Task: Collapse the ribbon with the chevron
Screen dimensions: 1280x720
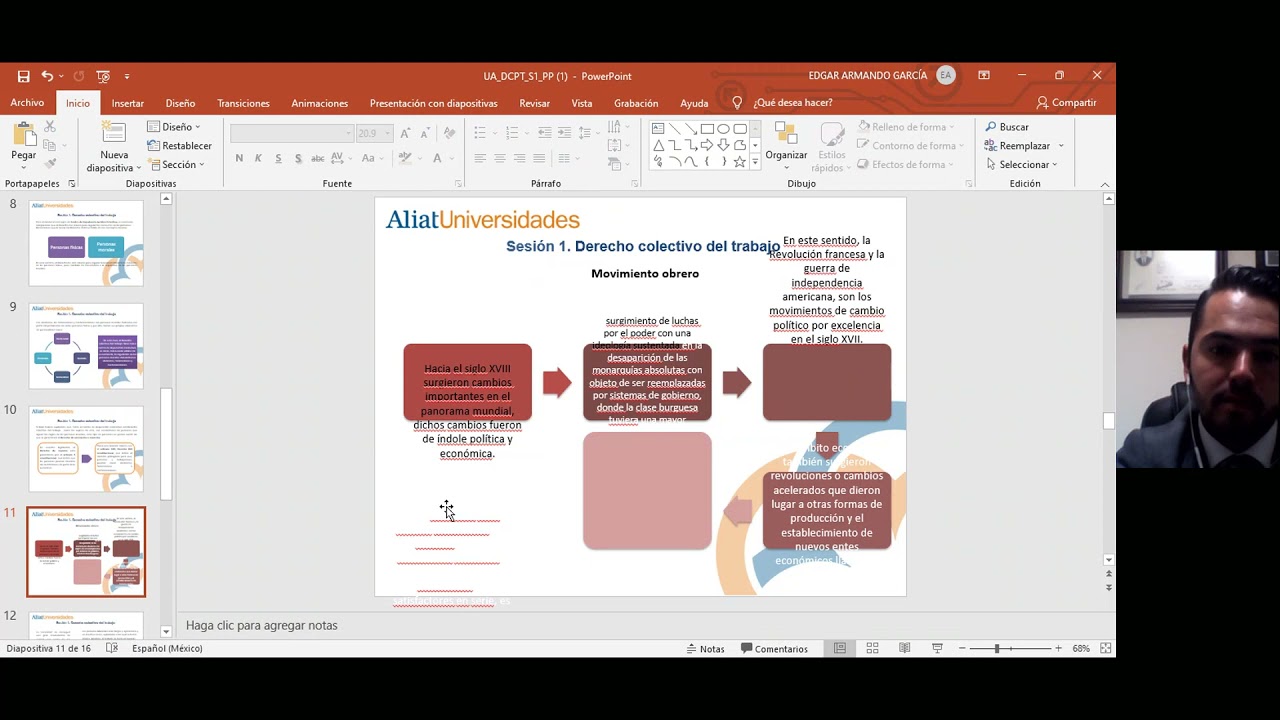Action: click(1105, 184)
